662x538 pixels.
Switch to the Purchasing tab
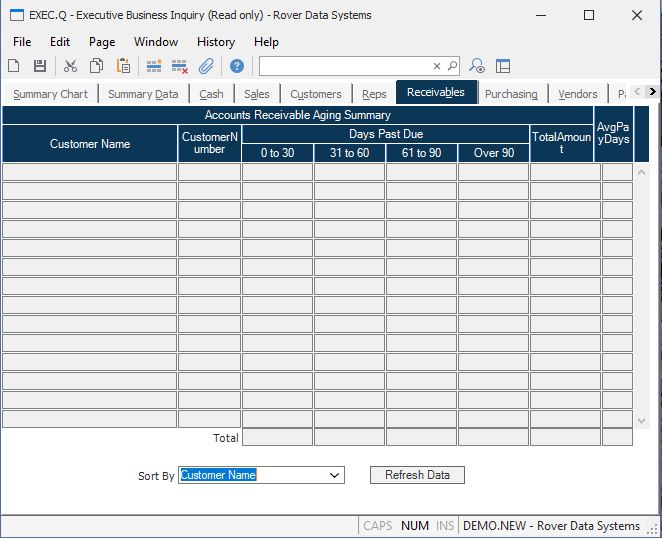(511, 94)
